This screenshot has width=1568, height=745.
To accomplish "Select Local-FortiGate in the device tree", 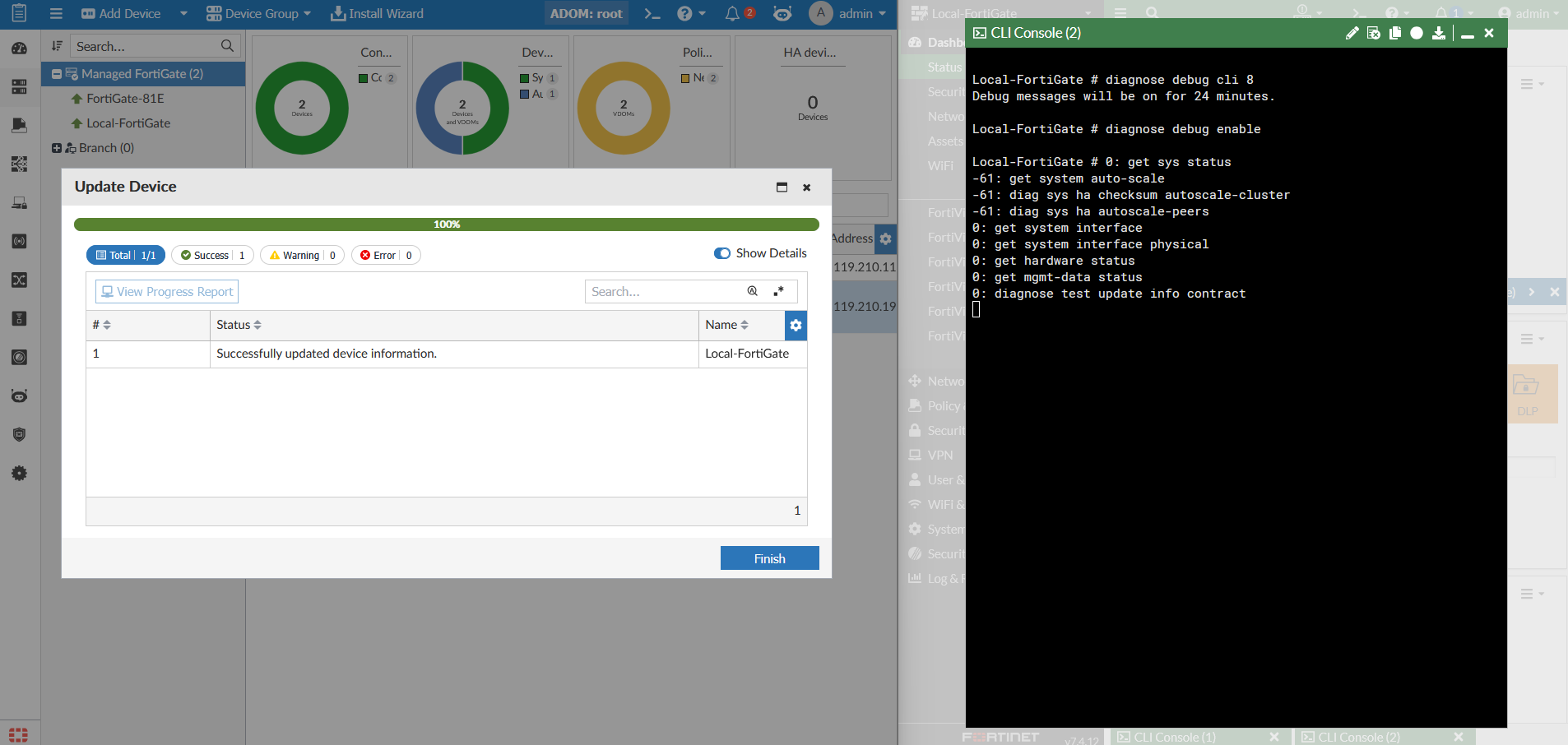I will (x=128, y=123).
